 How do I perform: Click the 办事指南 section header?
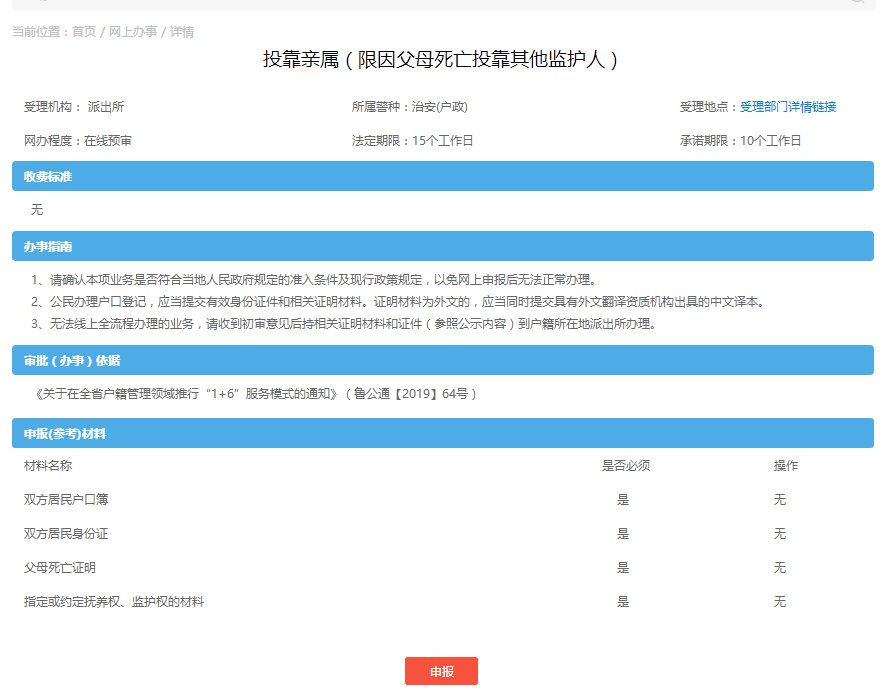click(49, 246)
